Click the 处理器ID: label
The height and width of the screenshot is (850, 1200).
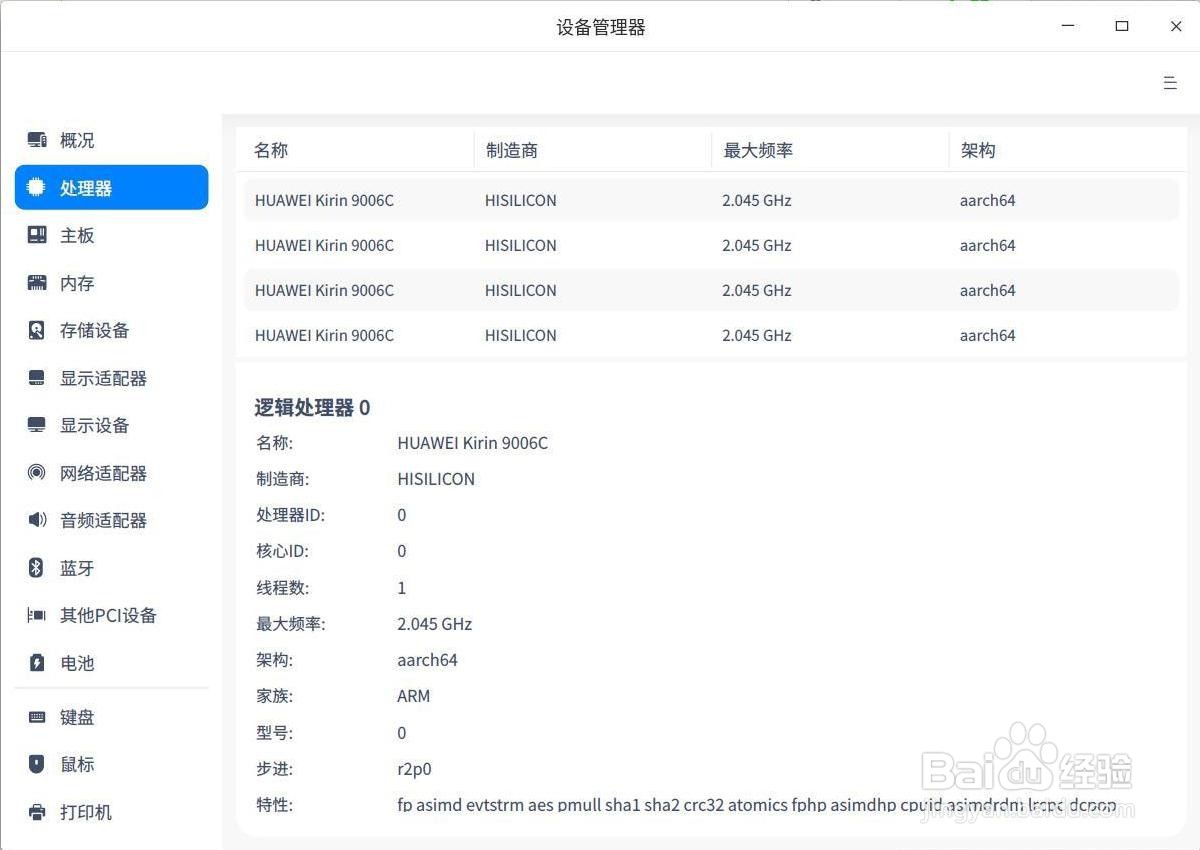(290, 515)
